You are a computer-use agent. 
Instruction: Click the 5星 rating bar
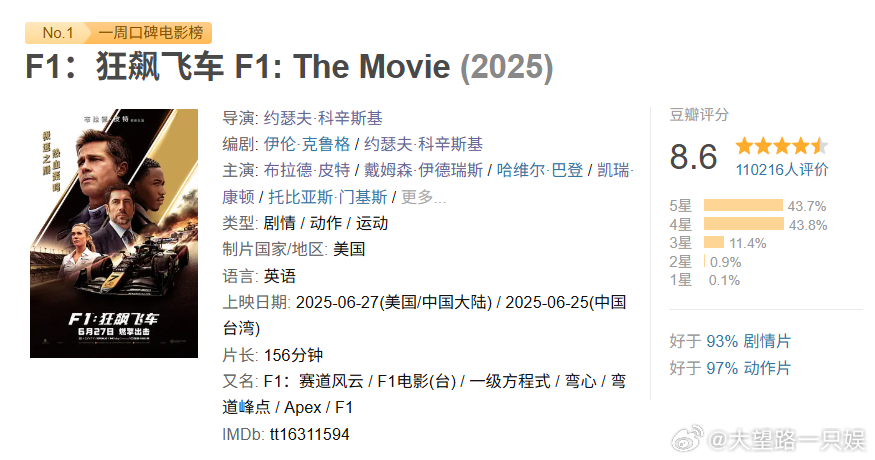tap(743, 205)
